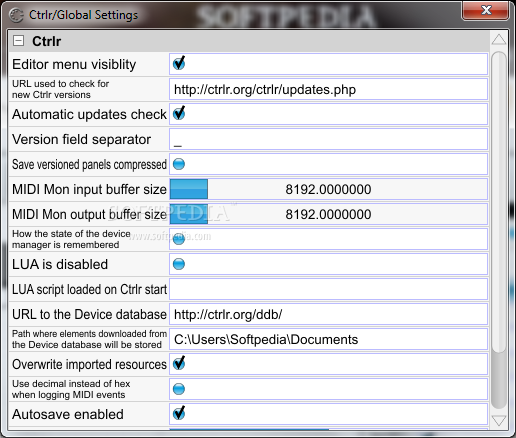This screenshot has width=516, height=438.
Task: Click the 'URL to the Device database' label
Action: point(89,314)
